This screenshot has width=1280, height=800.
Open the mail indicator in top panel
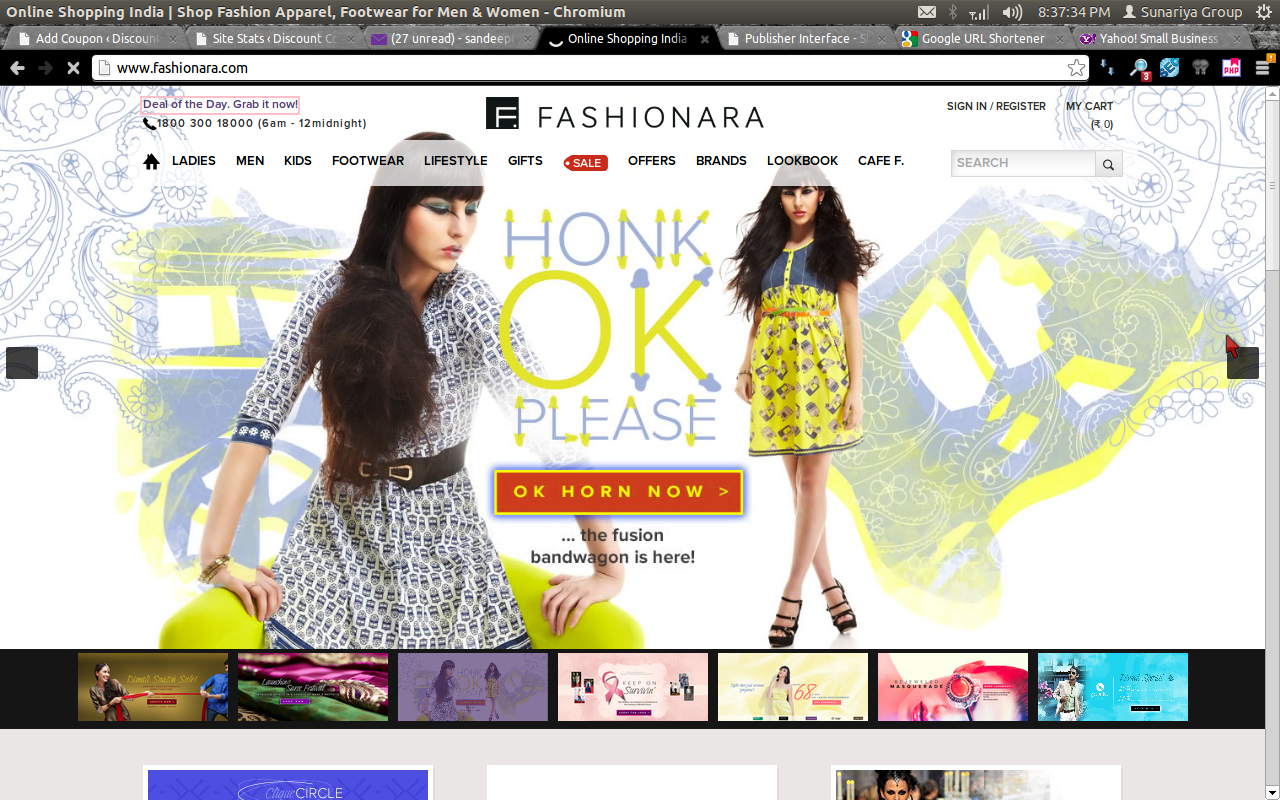click(927, 12)
